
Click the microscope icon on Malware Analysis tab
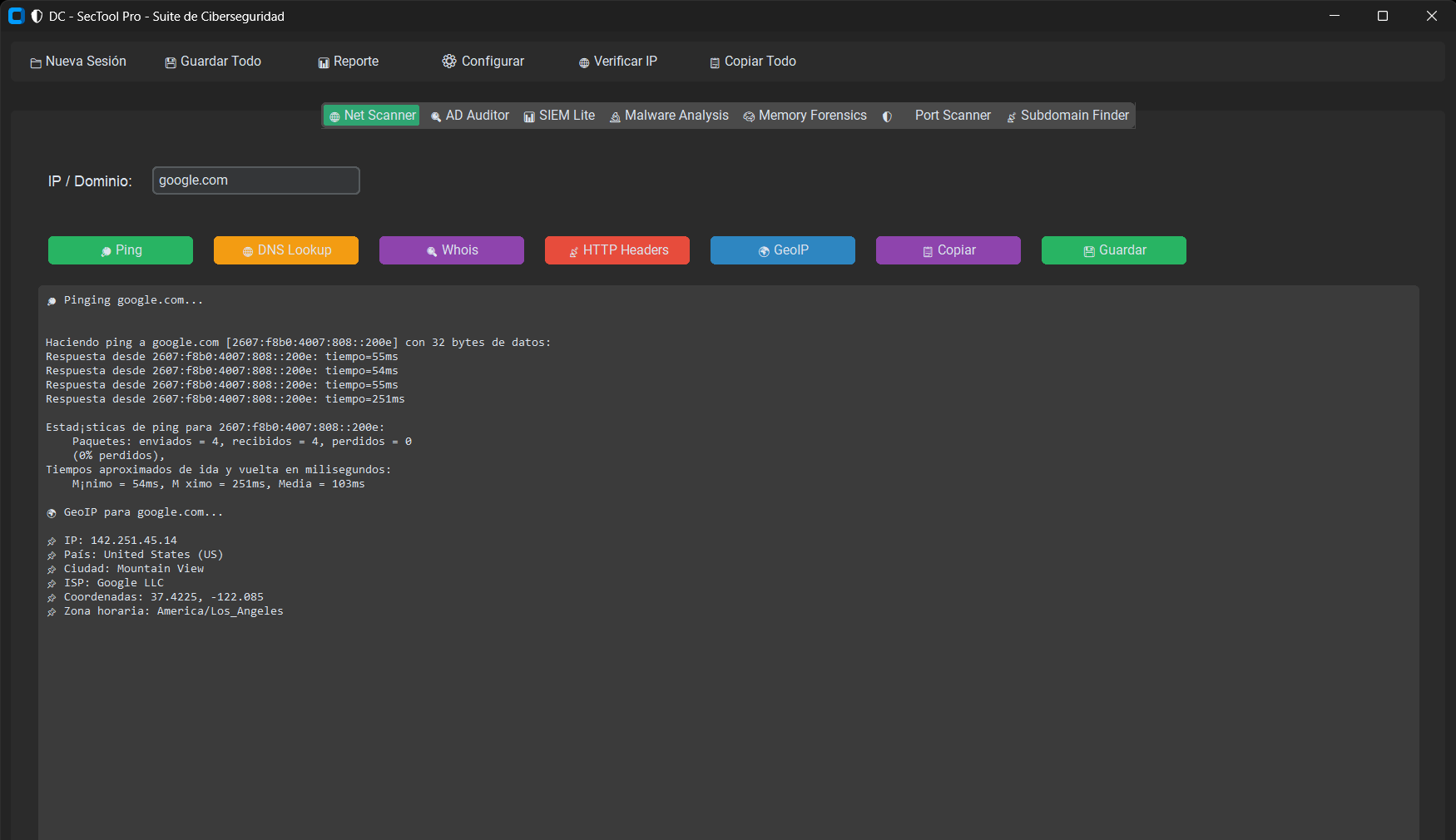coord(615,117)
